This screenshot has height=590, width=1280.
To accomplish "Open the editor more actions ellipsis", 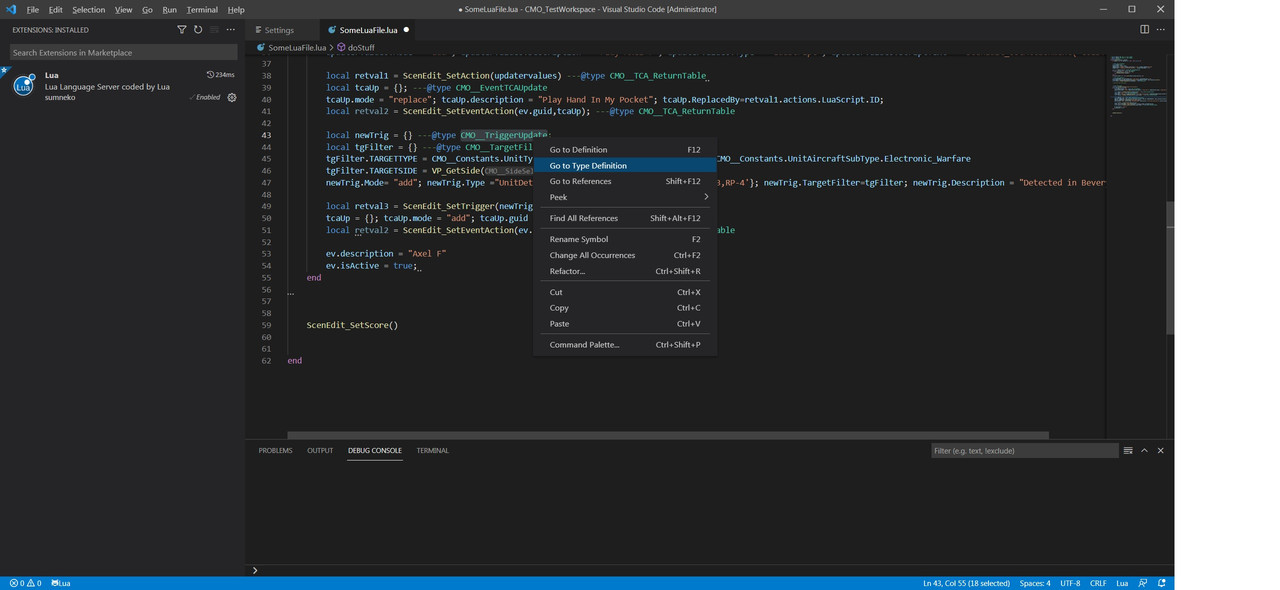I will pyautogui.click(x=1160, y=30).
